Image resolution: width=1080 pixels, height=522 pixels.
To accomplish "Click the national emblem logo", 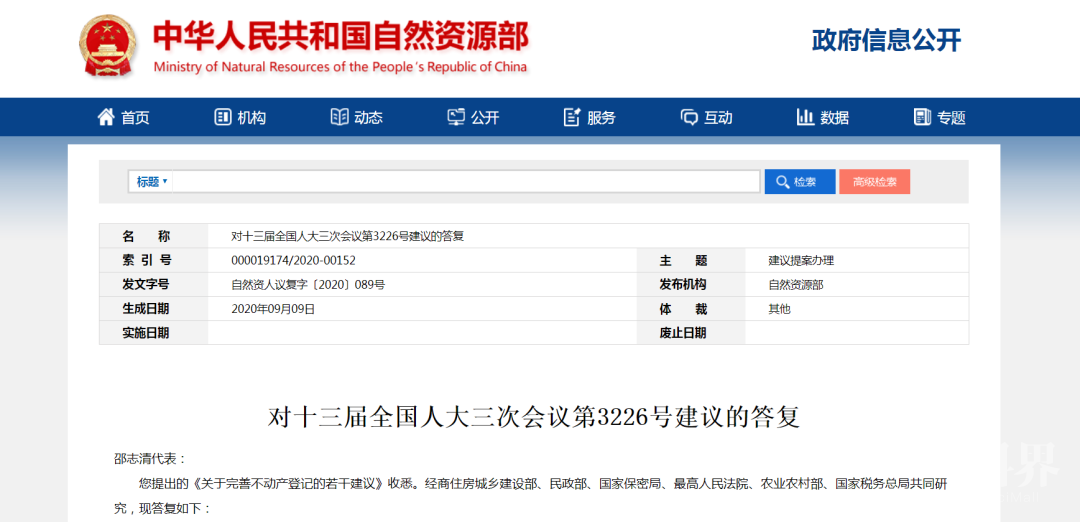I will click(x=109, y=47).
